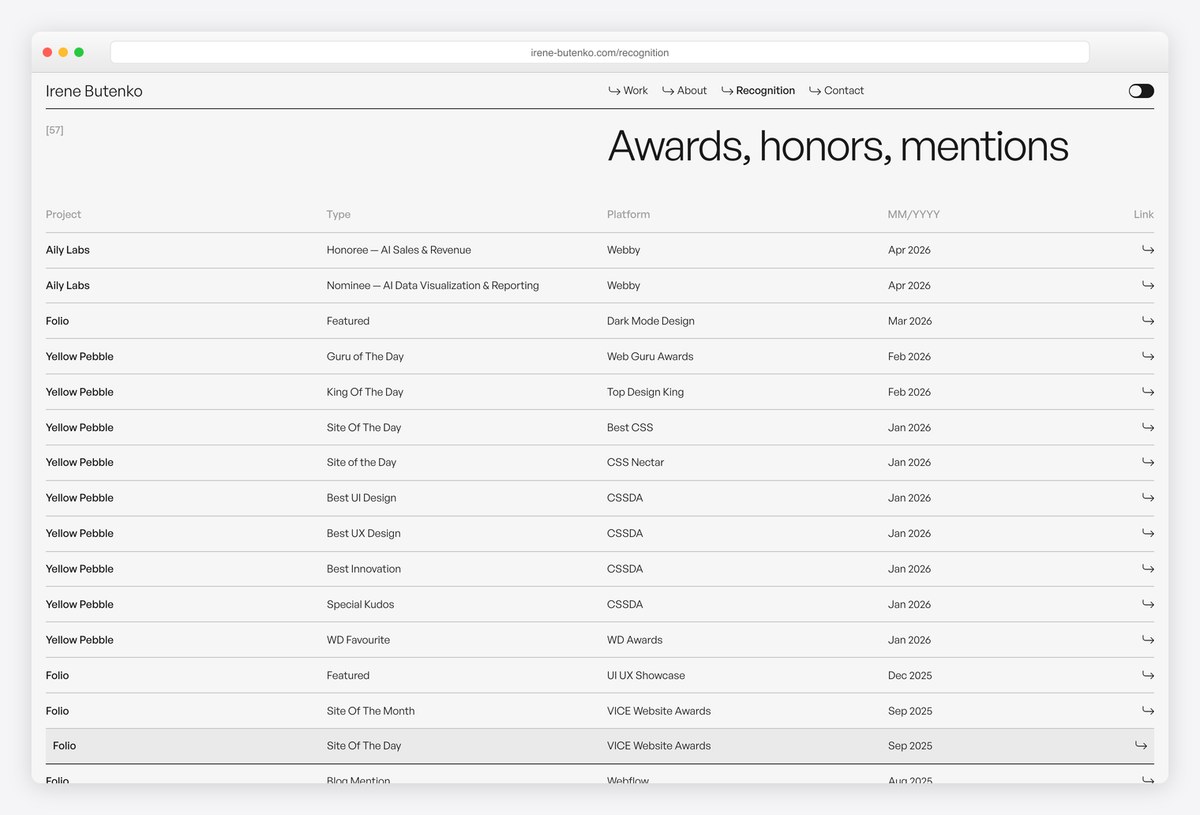Toggle the dark mode switch
The width and height of the screenshot is (1200, 815).
pos(1141,91)
